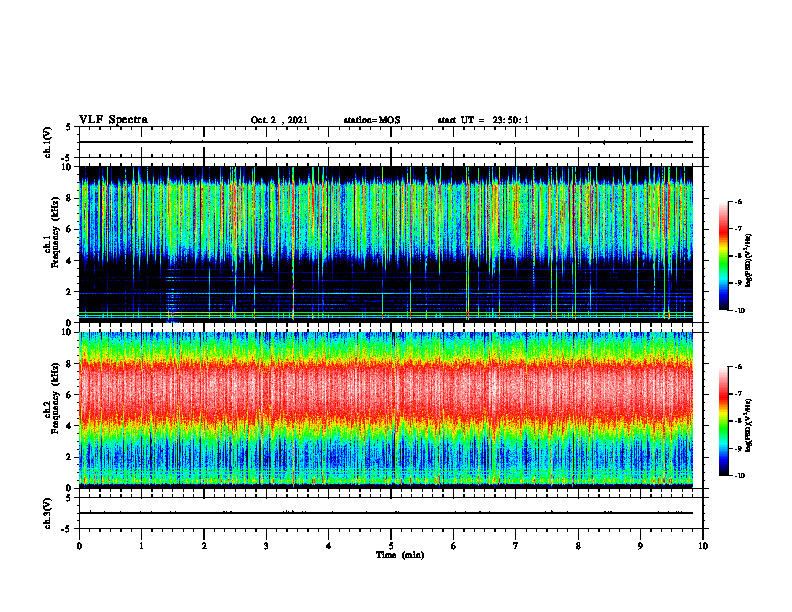Click time axis tick label "7"
Viewport: 792px width, 612px height.
pos(516,546)
